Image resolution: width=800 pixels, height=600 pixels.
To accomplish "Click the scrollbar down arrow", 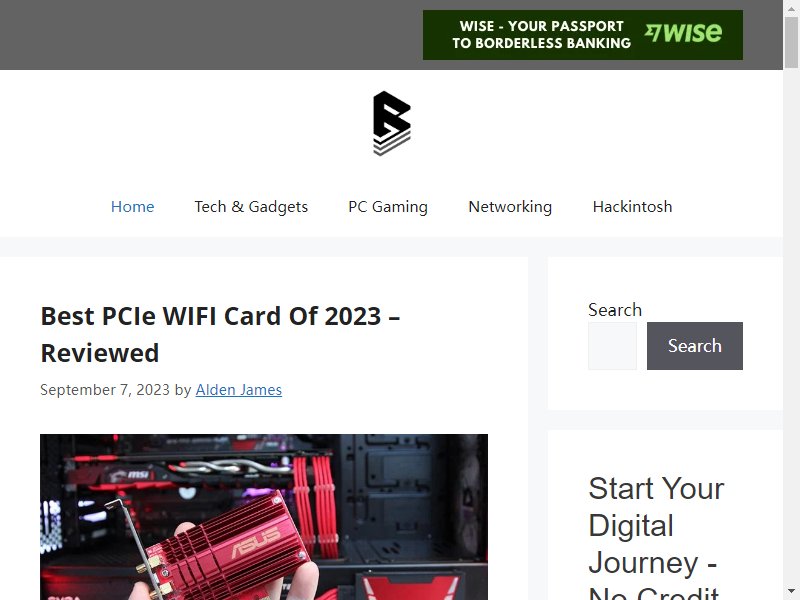I will (791, 592).
